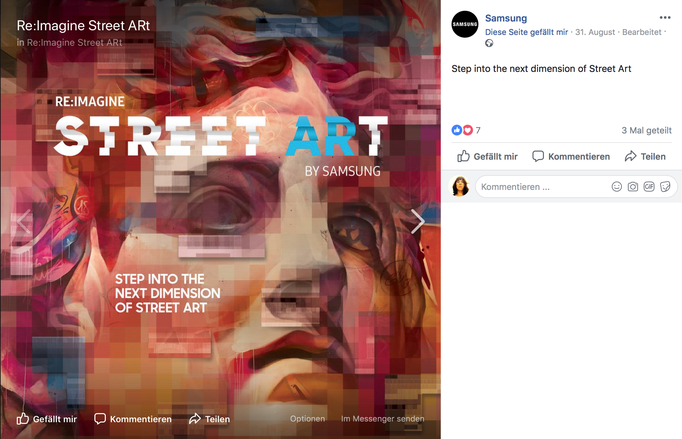The image size is (682, 439).
Task: Attach a photo using the camera icon
Action: coord(633,187)
